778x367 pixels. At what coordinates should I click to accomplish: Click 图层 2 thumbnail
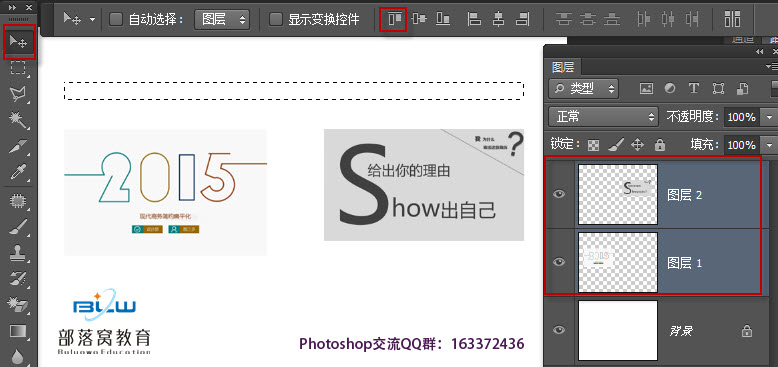point(618,194)
